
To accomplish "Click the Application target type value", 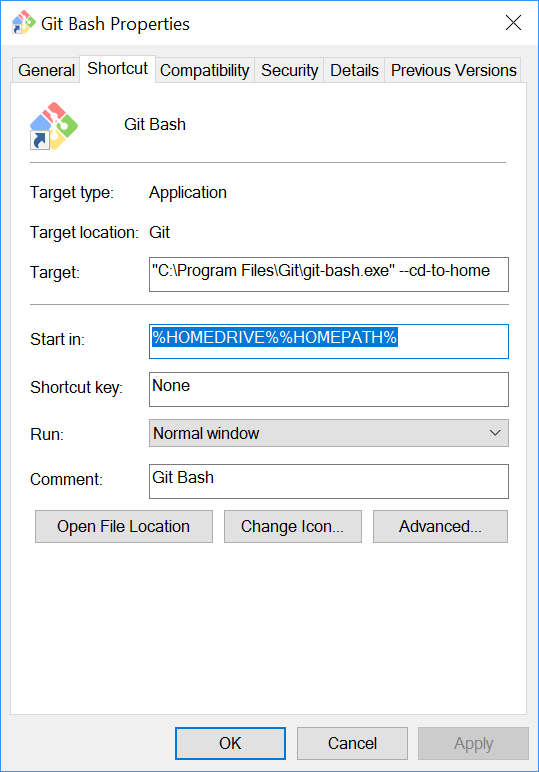I will tap(188, 193).
